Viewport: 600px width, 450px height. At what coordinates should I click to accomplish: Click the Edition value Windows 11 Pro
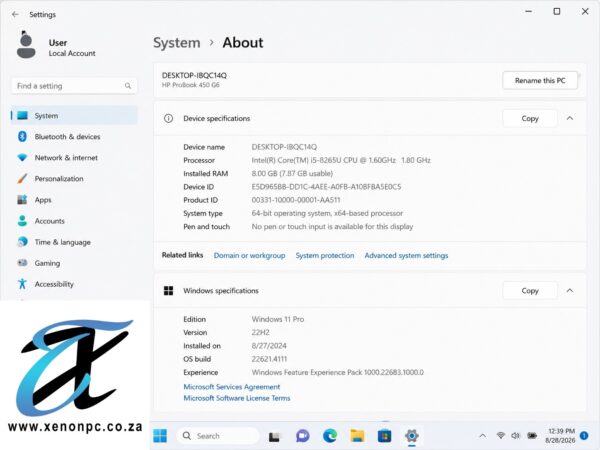pyautogui.click(x=278, y=319)
